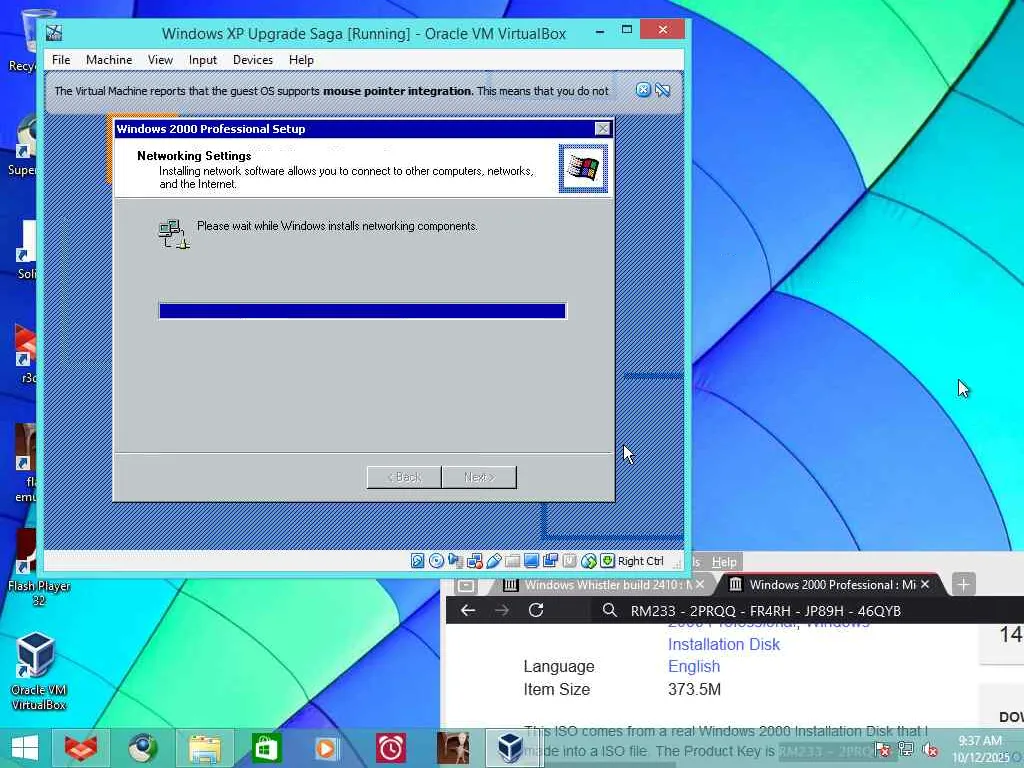Click the recording indicator icon
Viewport: 1024px width, 768px height.
coord(551,560)
